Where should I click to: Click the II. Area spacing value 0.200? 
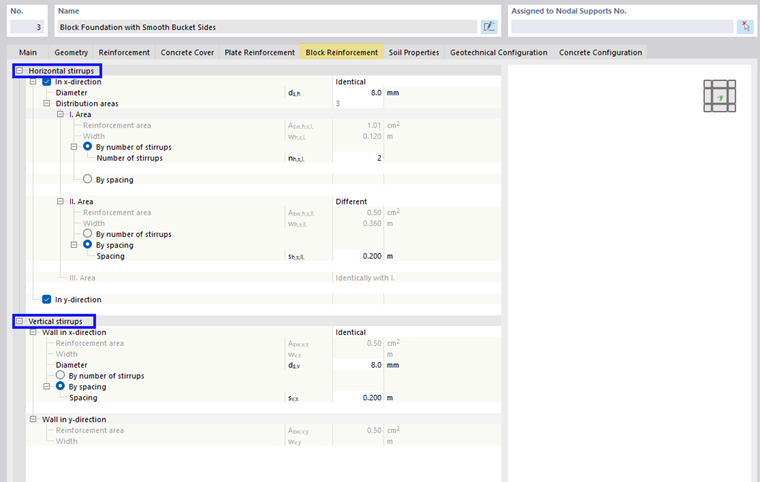[358, 256]
